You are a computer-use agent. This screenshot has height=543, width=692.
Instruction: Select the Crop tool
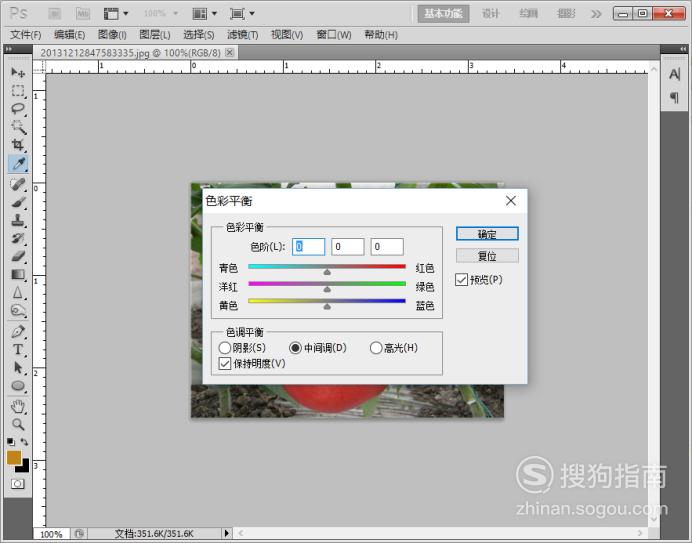pos(18,145)
